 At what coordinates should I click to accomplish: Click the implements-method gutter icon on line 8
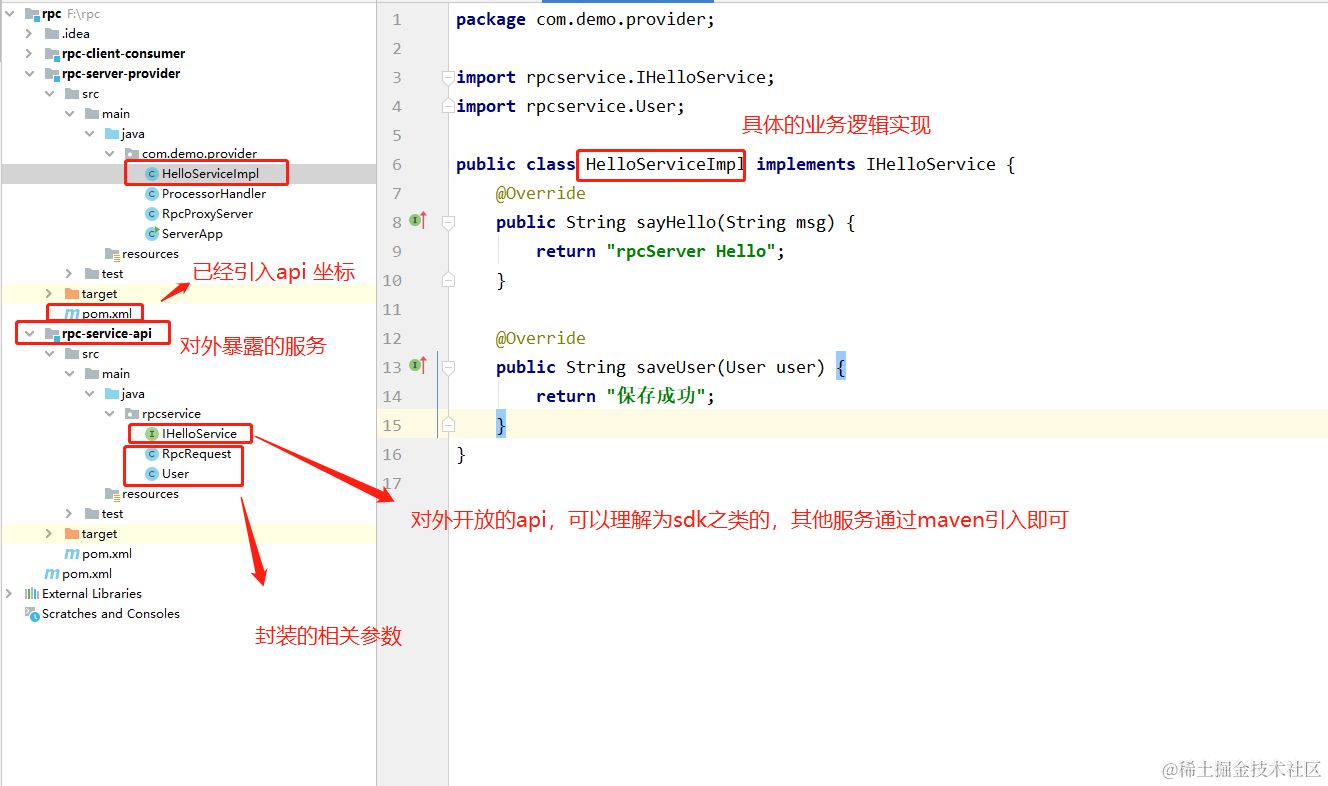click(x=418, y=221)
